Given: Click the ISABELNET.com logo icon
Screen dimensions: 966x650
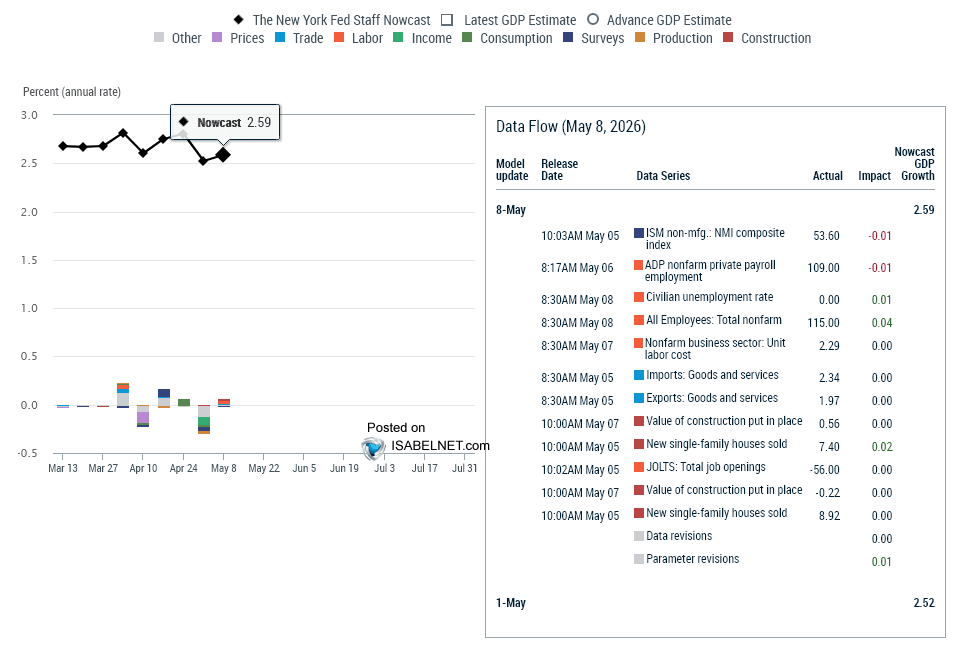Looking at the screenshot, I should (x=373, y=448).
